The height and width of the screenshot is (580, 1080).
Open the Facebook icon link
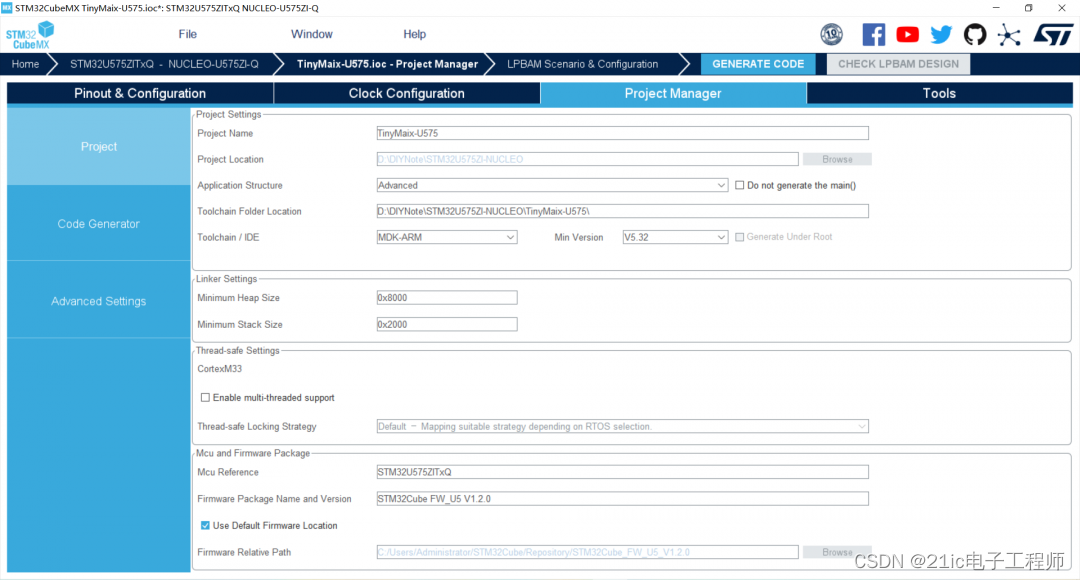point(873,34)
